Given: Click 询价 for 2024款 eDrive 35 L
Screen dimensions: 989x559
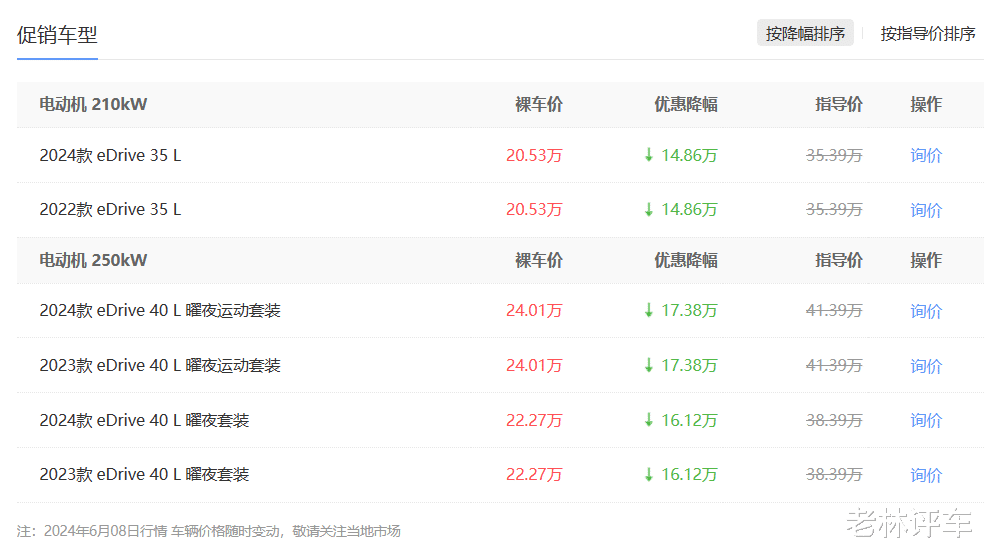Looking at the screenshot, I should tap(925, 155).
